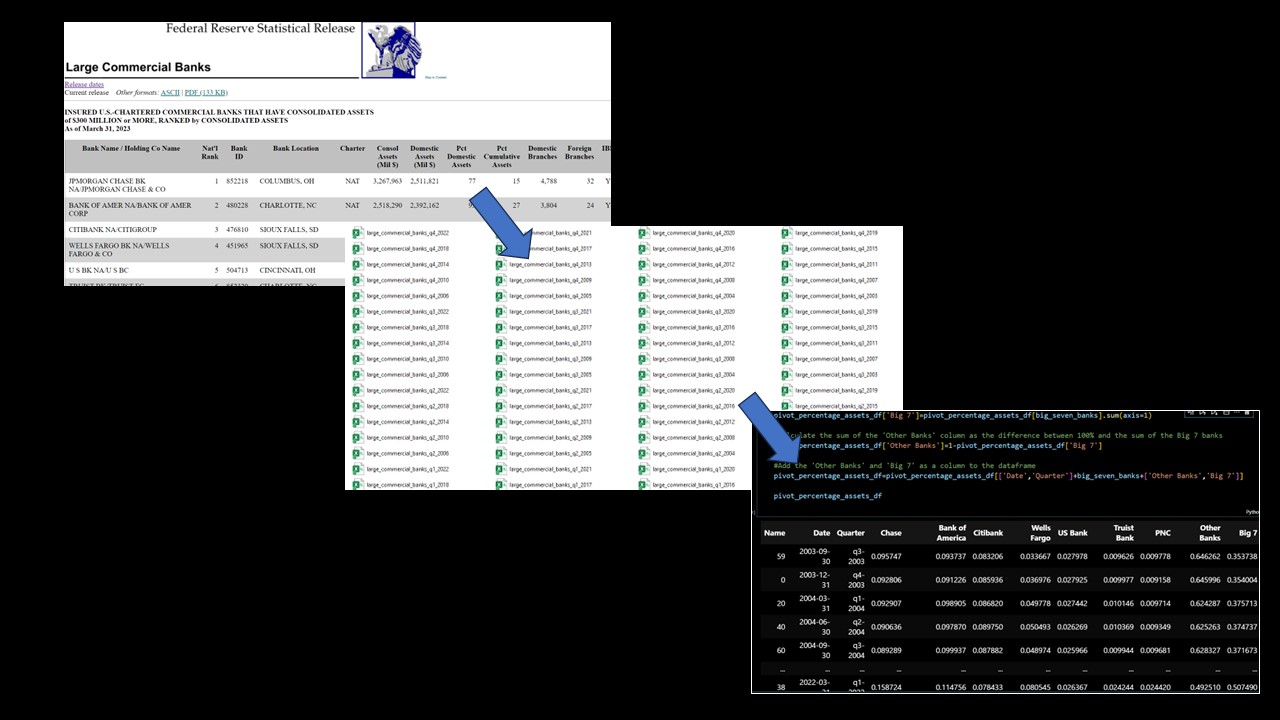Open the large_commercial_banks_q4_2022 spreadsheet icon
The width and height of the screenshot is (1280, 720).
click(359, 233)
